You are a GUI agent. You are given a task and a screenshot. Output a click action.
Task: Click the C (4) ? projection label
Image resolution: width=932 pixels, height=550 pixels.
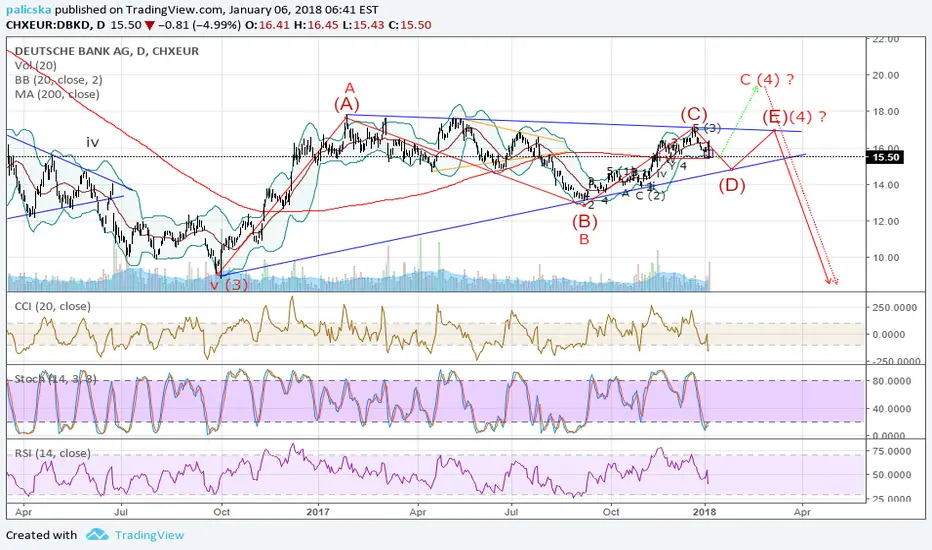pyautogui.click(x=767, y=80)
